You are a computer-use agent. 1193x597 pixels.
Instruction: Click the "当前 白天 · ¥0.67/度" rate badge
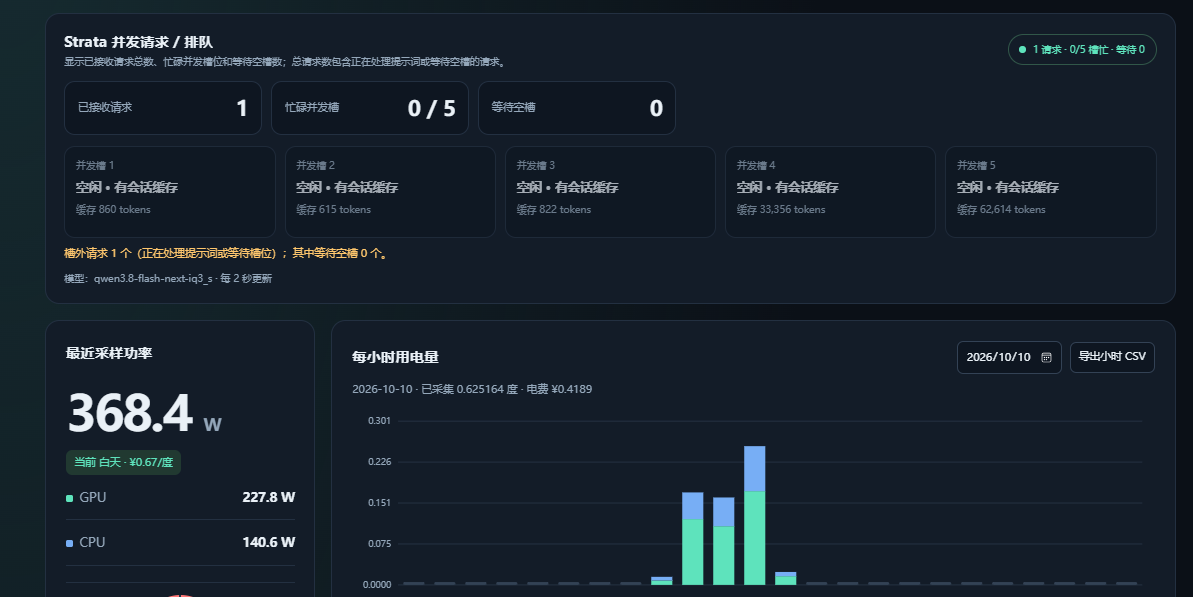tap(123, 462)
